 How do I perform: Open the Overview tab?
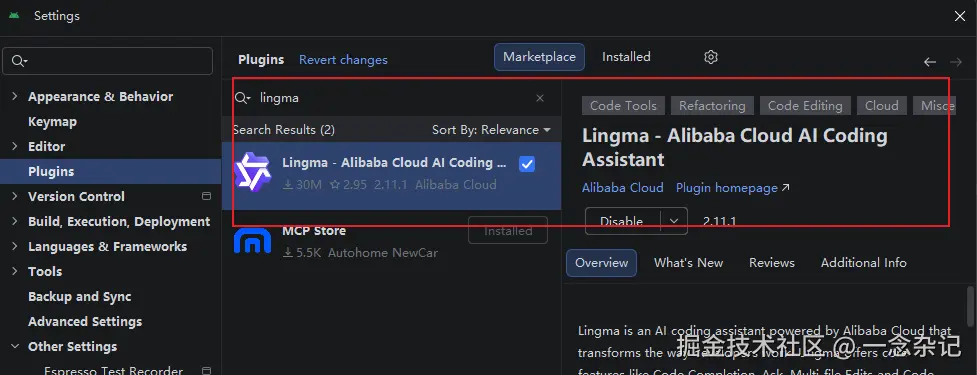tap(601, 263)
